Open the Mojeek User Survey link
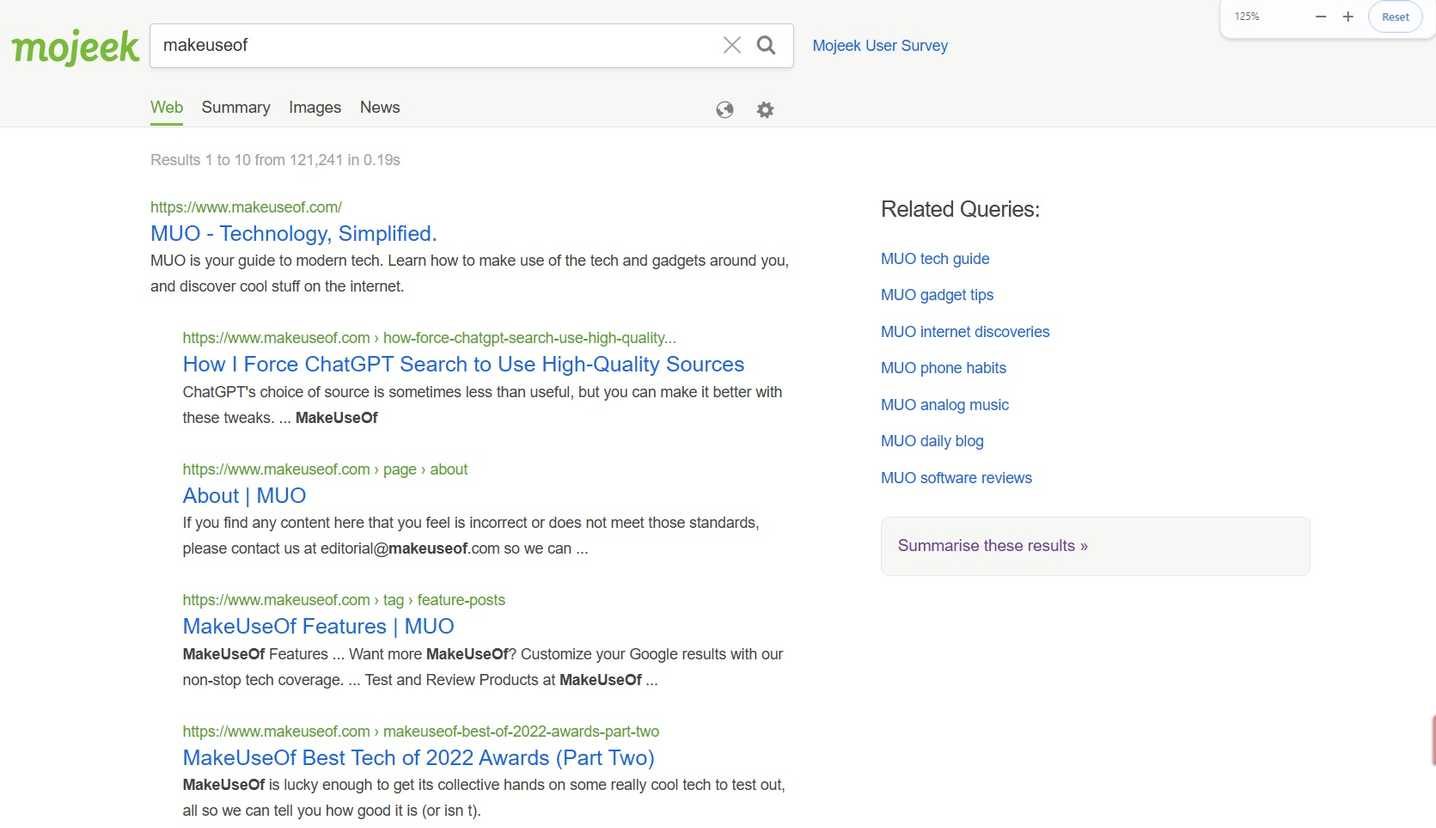Viewport: 1436px width, 828px height. (879, 45)
